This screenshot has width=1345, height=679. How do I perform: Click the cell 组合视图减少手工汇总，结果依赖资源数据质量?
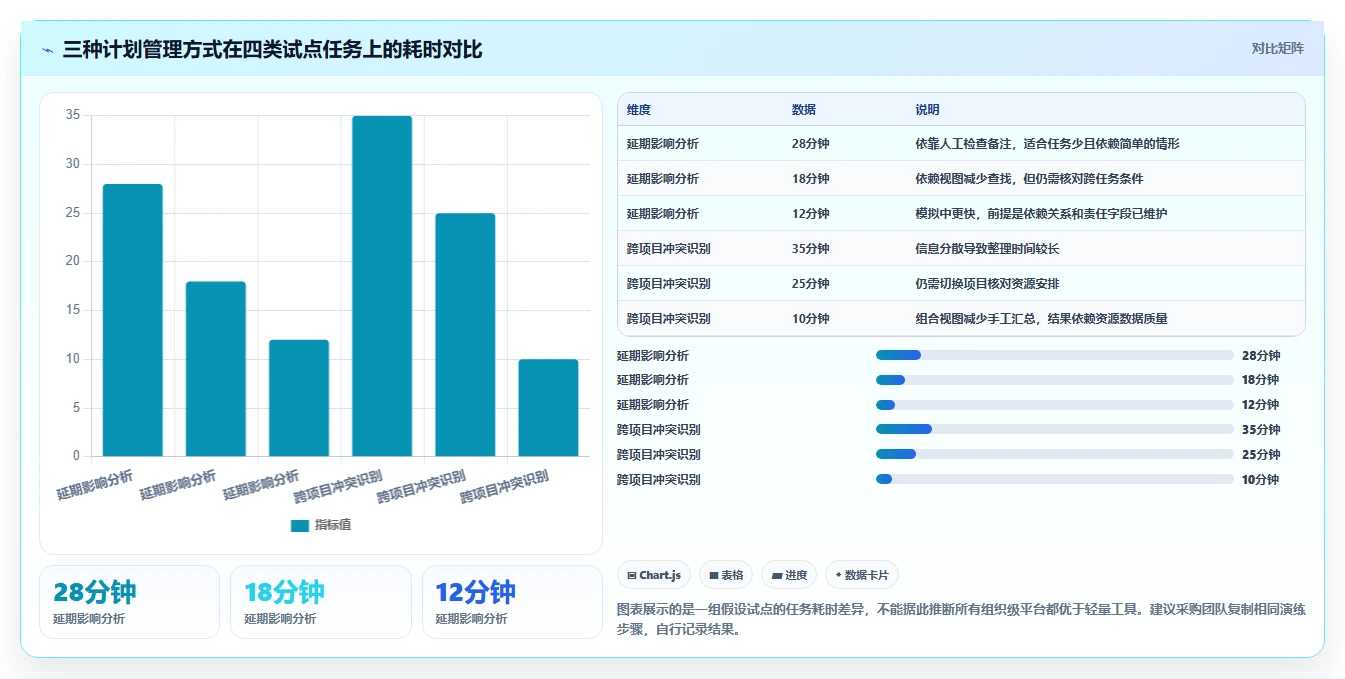pos(1042,319)
